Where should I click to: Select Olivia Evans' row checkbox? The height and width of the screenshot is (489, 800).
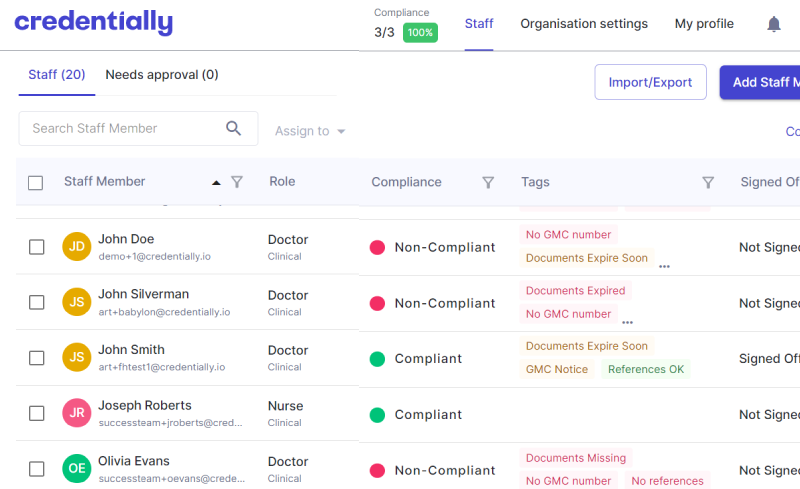(x=36, y=469)
